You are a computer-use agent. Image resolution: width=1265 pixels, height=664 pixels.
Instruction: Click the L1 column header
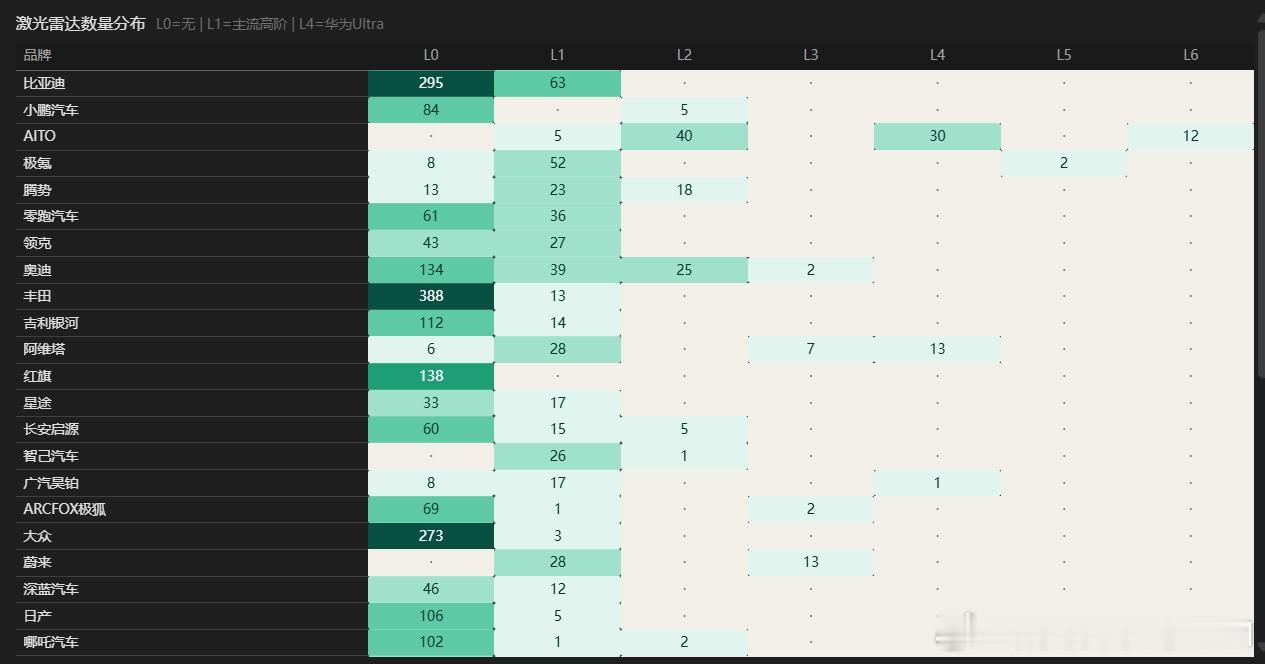coord(557,55)
